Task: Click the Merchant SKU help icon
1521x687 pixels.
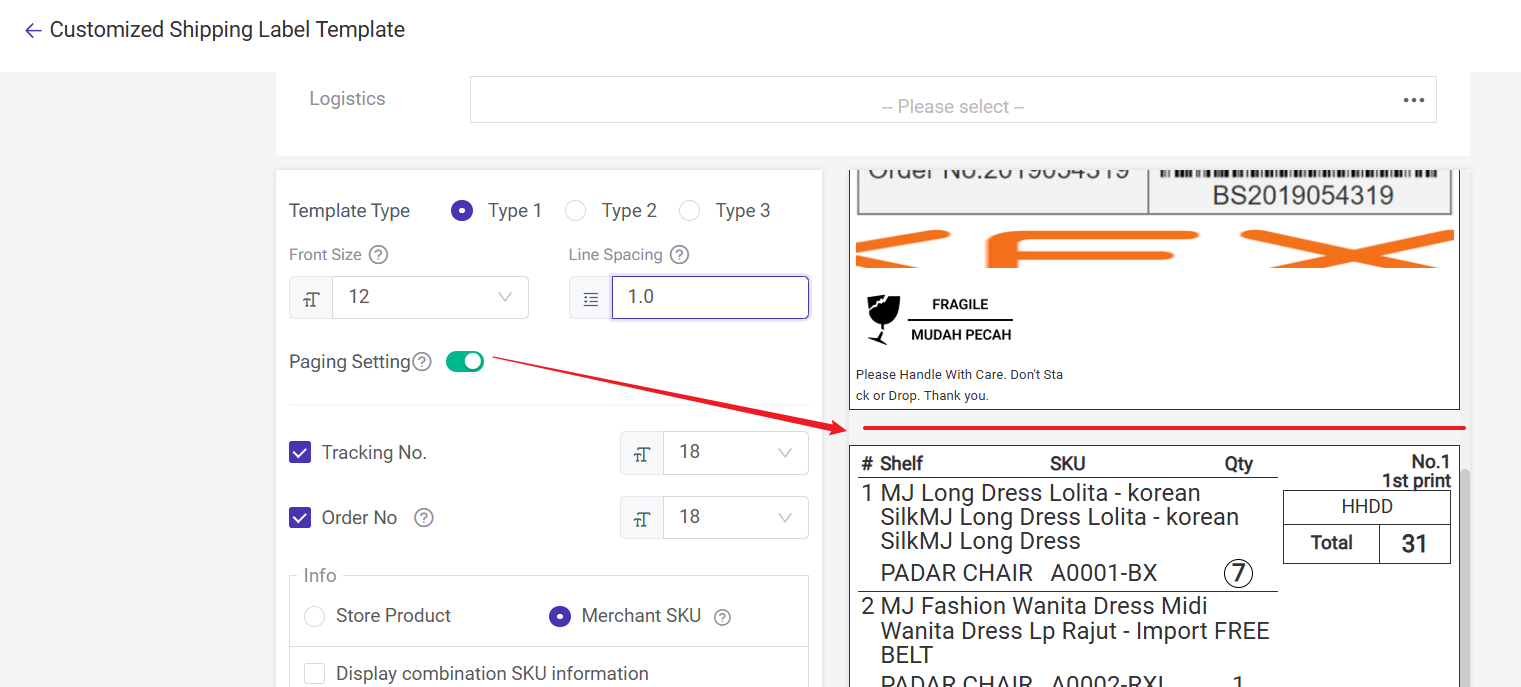Action: point(722,617)
